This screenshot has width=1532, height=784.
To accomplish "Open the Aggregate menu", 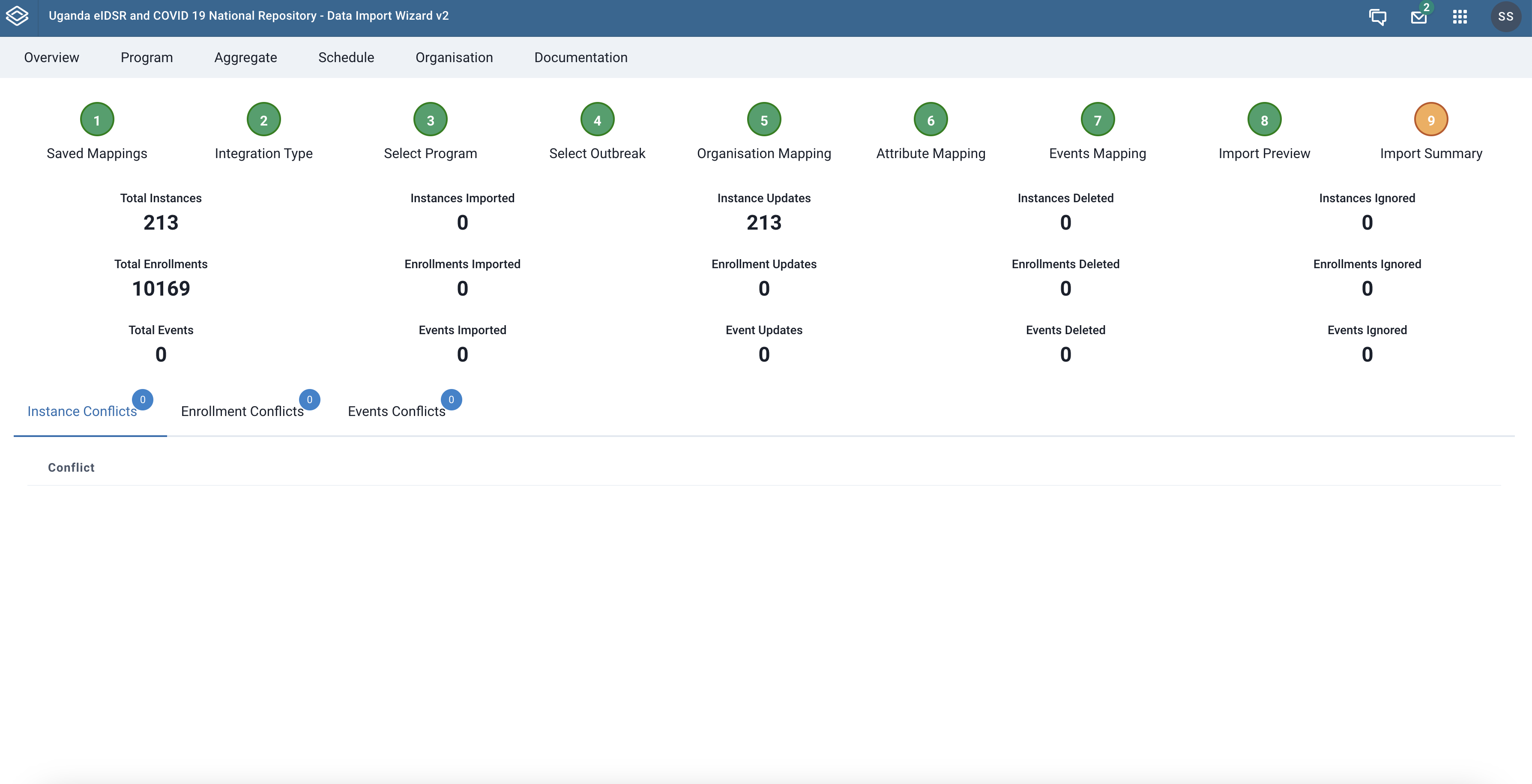I will pos(245,58).
